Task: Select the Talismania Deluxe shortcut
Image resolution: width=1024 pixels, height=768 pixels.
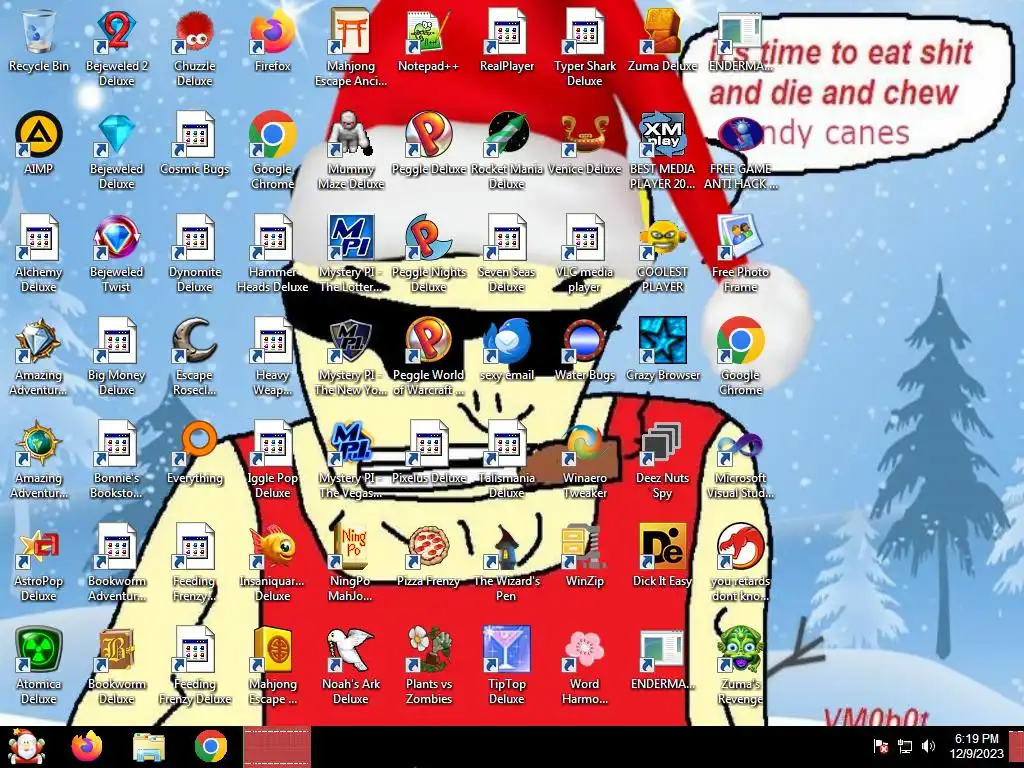Action: click(507, 458)
